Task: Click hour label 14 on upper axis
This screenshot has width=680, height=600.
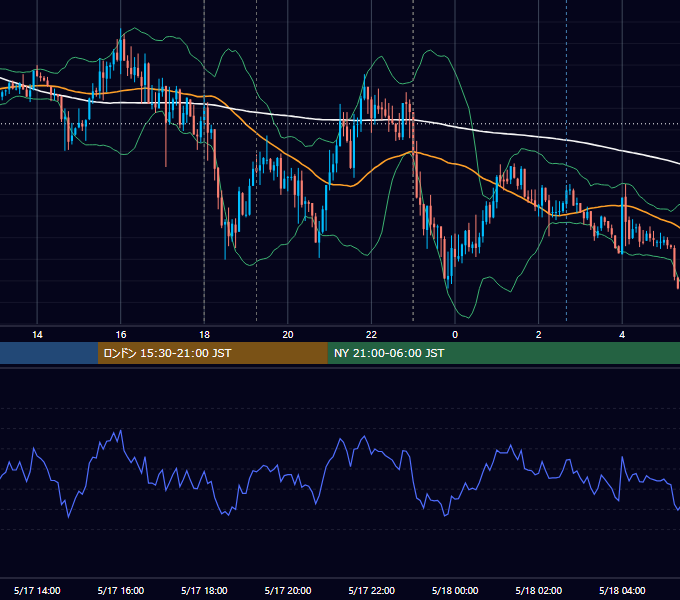Action: pos(37,335)
